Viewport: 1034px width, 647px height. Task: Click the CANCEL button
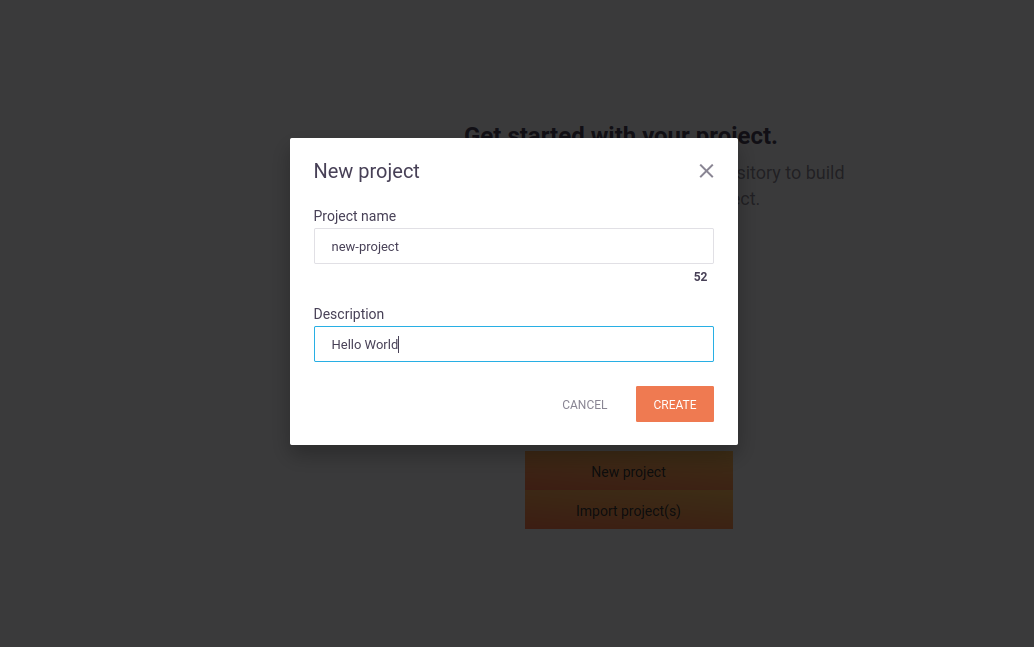coord(584,404)
